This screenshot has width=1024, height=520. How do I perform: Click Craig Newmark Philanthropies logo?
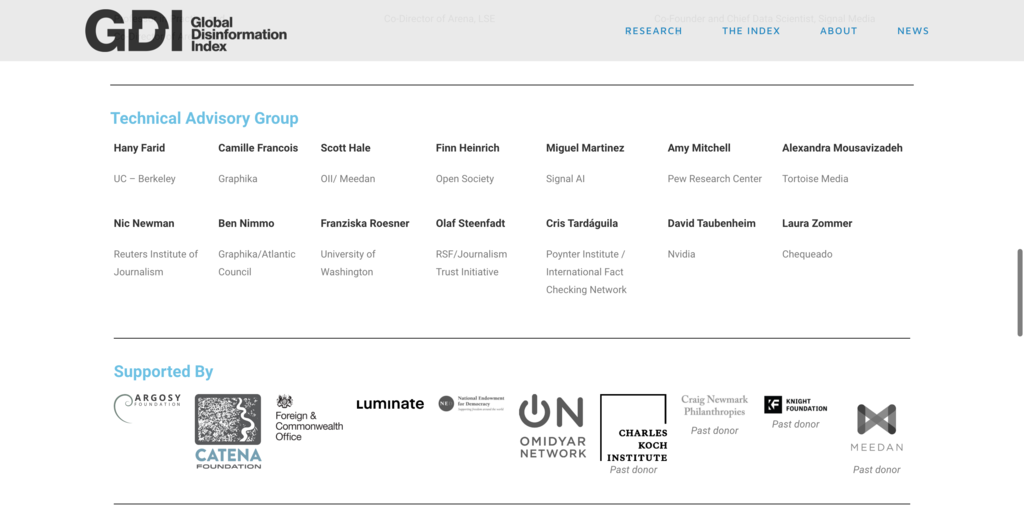coord(714,405)
